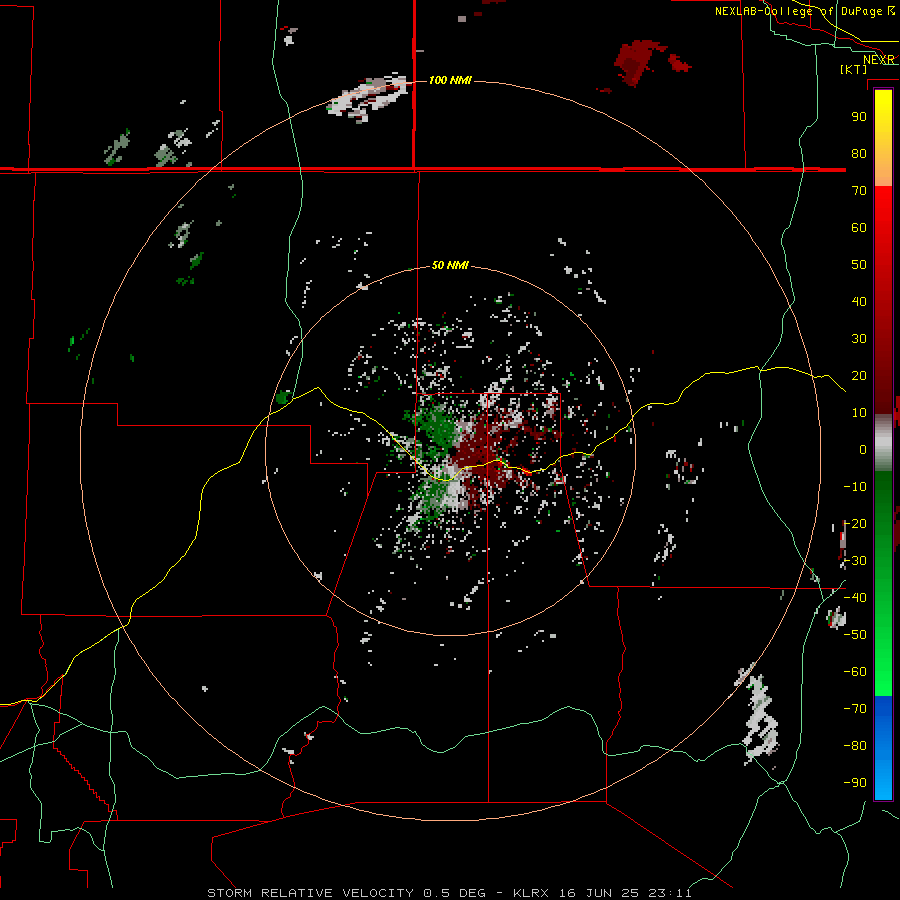Click the positive "40" scale value
The image size is (900, 900).
[x=859, y=301]
